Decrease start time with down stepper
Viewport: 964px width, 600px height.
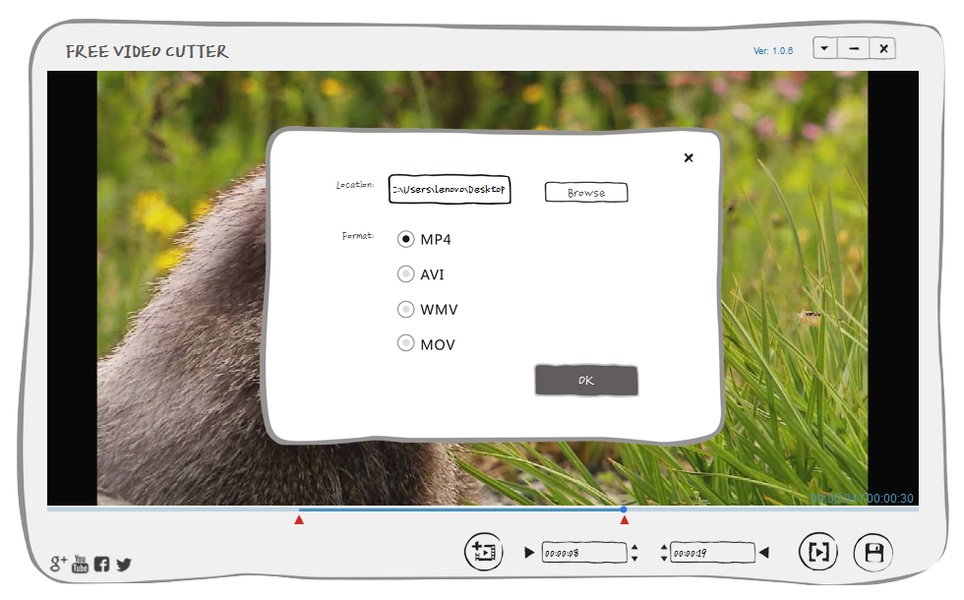[x=634, y=558]
